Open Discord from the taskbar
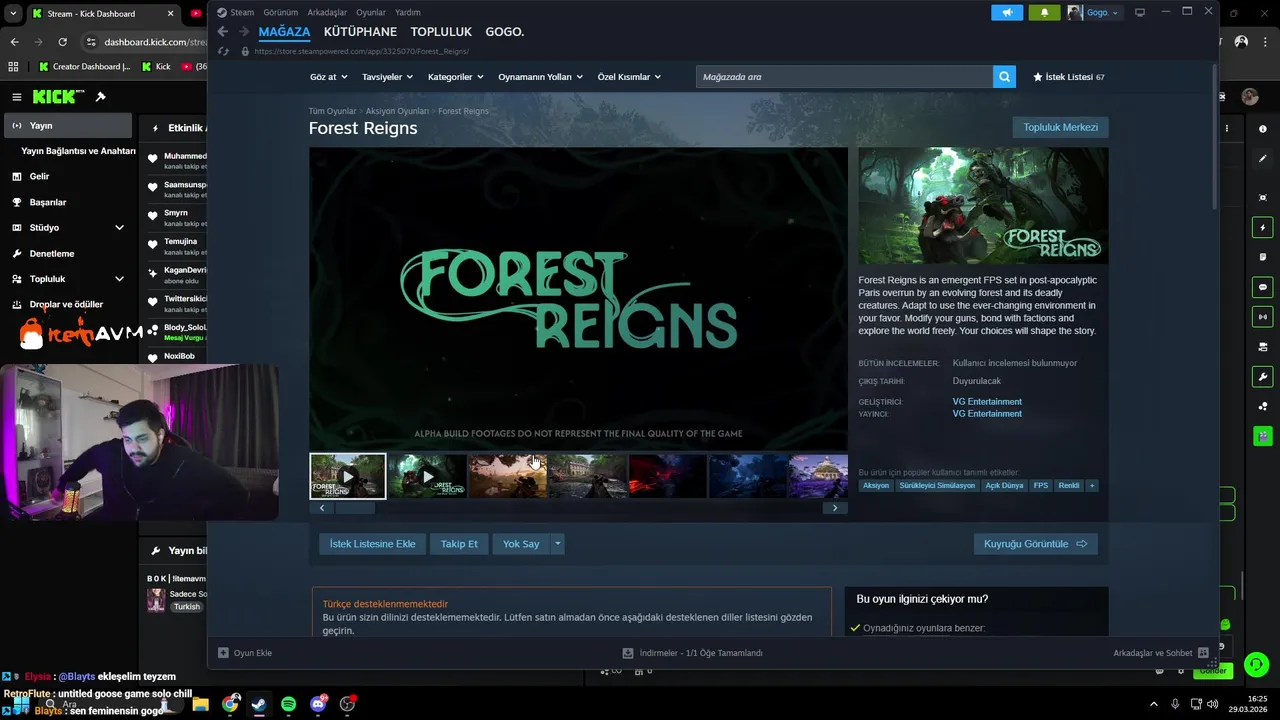Viewport: 1280px width, 720px height. pyautogui.click(x=318, y=704)
